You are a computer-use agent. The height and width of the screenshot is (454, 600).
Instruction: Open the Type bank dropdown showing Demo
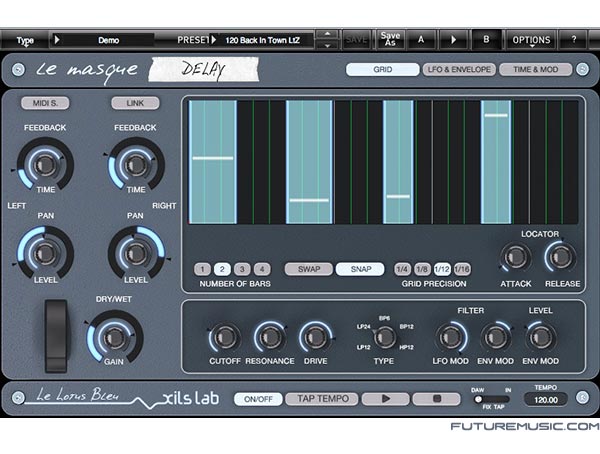102,40
